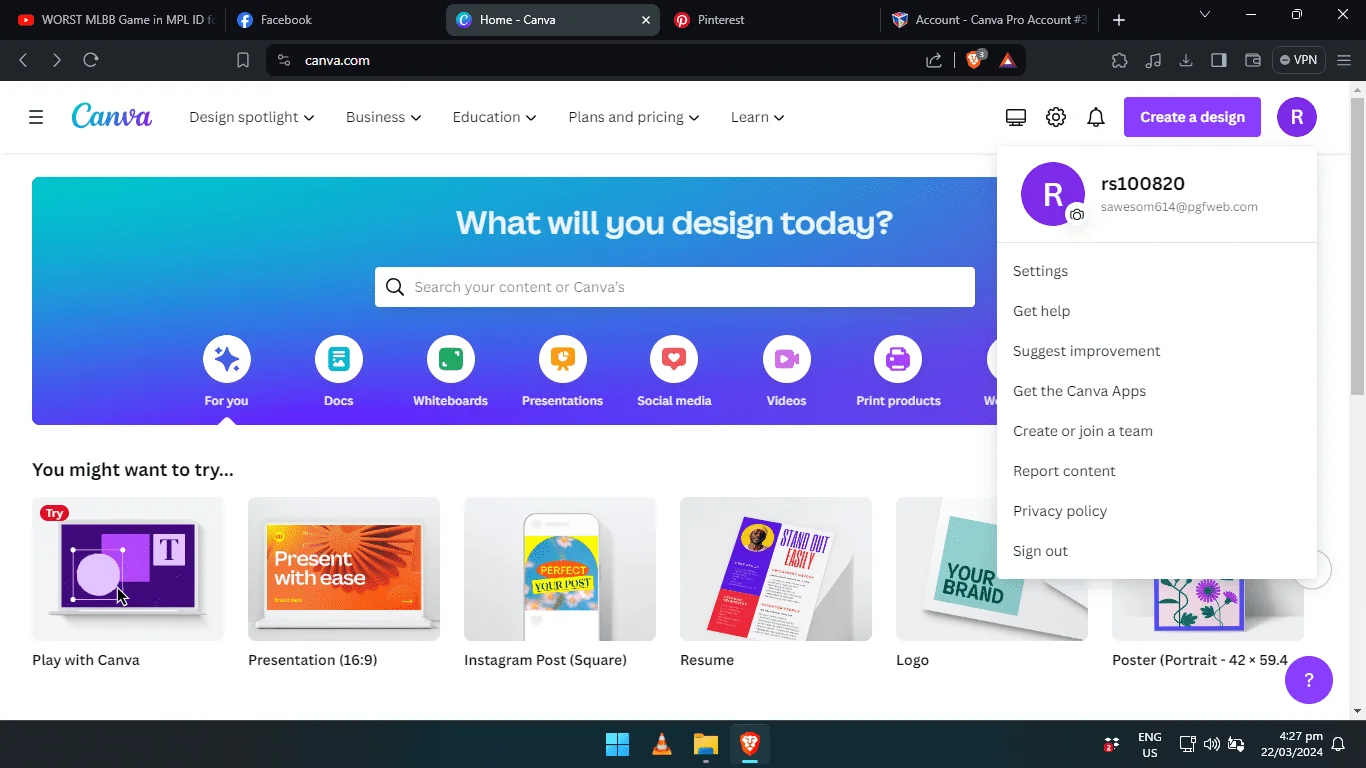Open the desktop app download icon
This screenshot has height=768, width=1366.
1016,117
